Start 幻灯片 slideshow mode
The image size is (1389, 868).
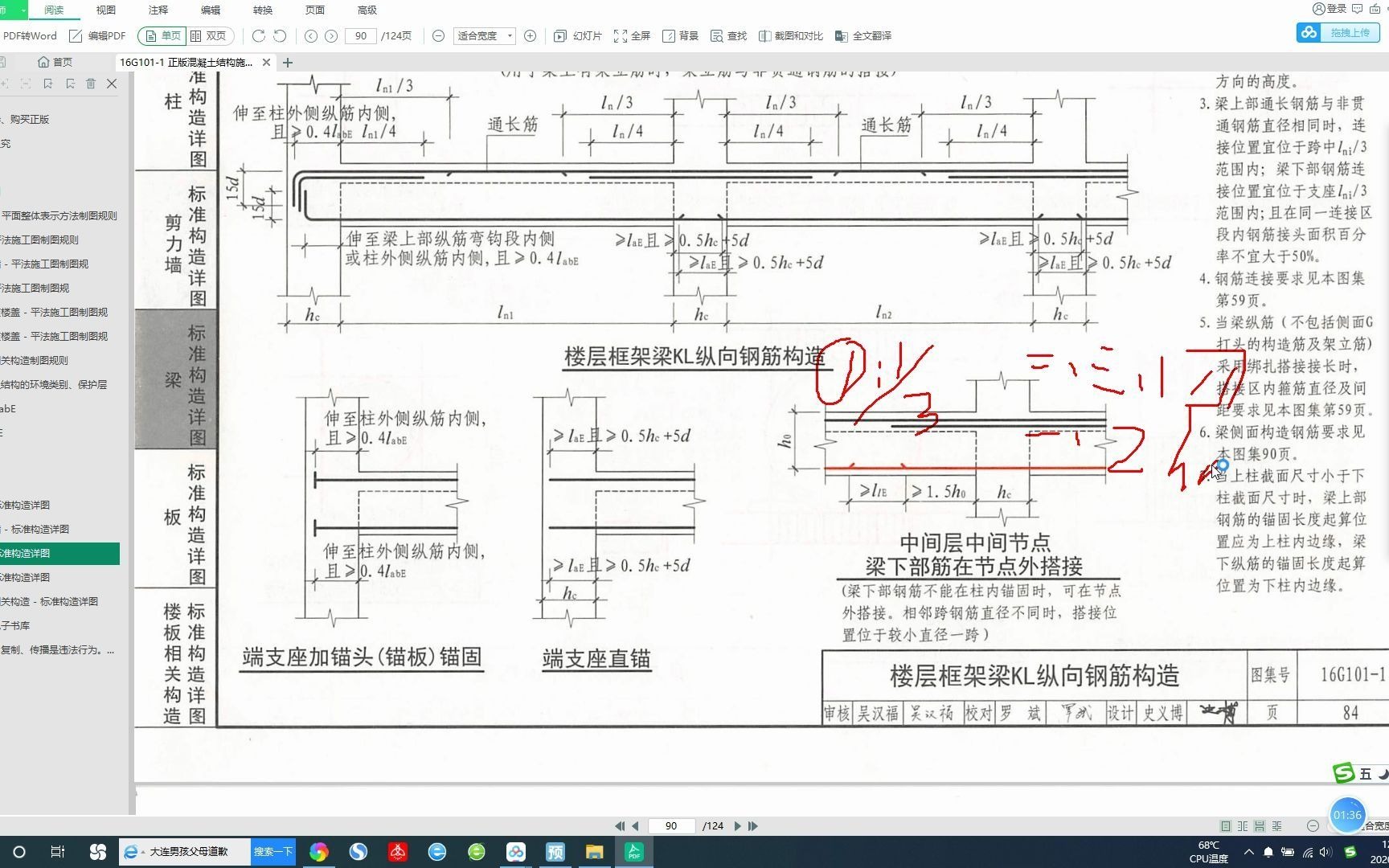click(578, 35)
